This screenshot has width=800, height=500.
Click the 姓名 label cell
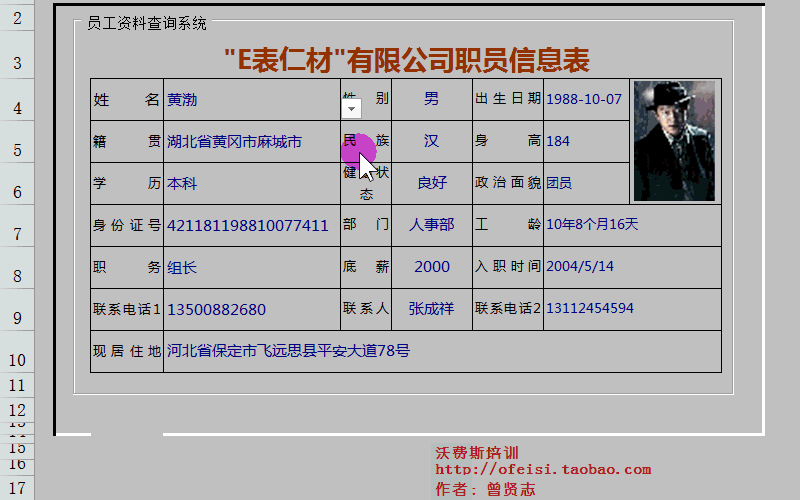point(127,99)
